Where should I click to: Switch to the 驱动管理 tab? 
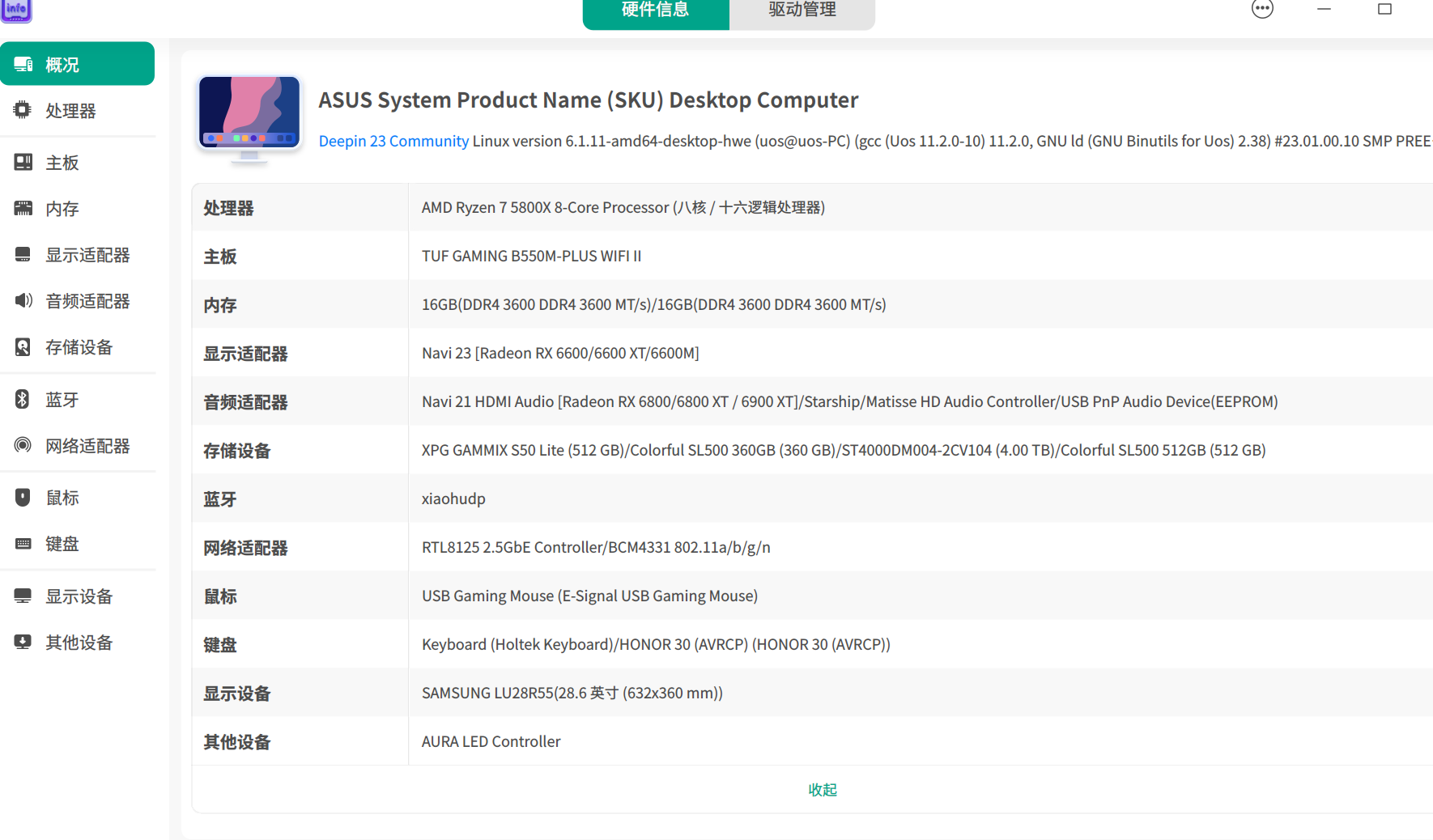(x=800, y=10)
